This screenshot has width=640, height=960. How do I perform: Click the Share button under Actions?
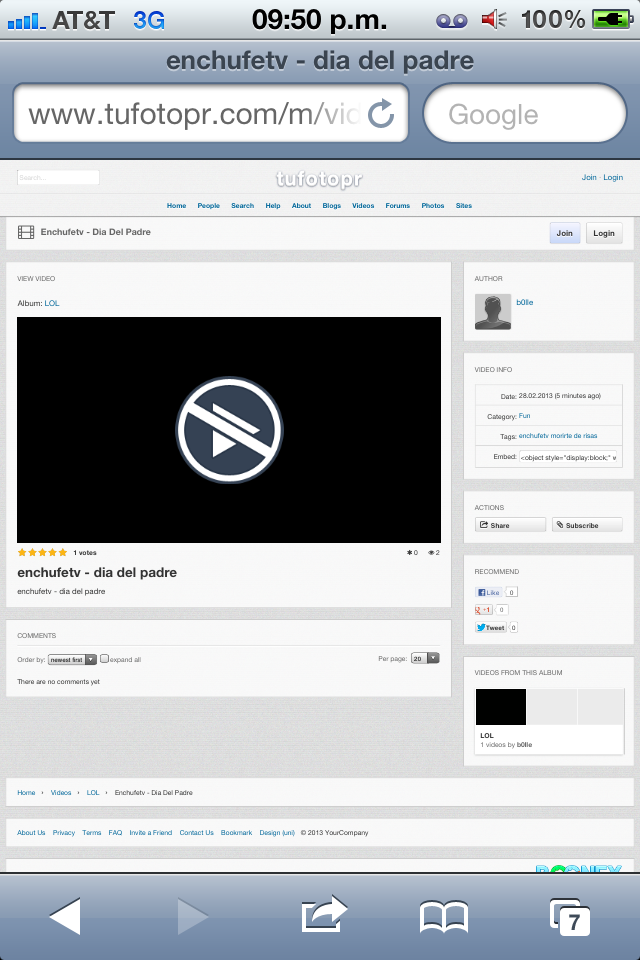[510, 525]
